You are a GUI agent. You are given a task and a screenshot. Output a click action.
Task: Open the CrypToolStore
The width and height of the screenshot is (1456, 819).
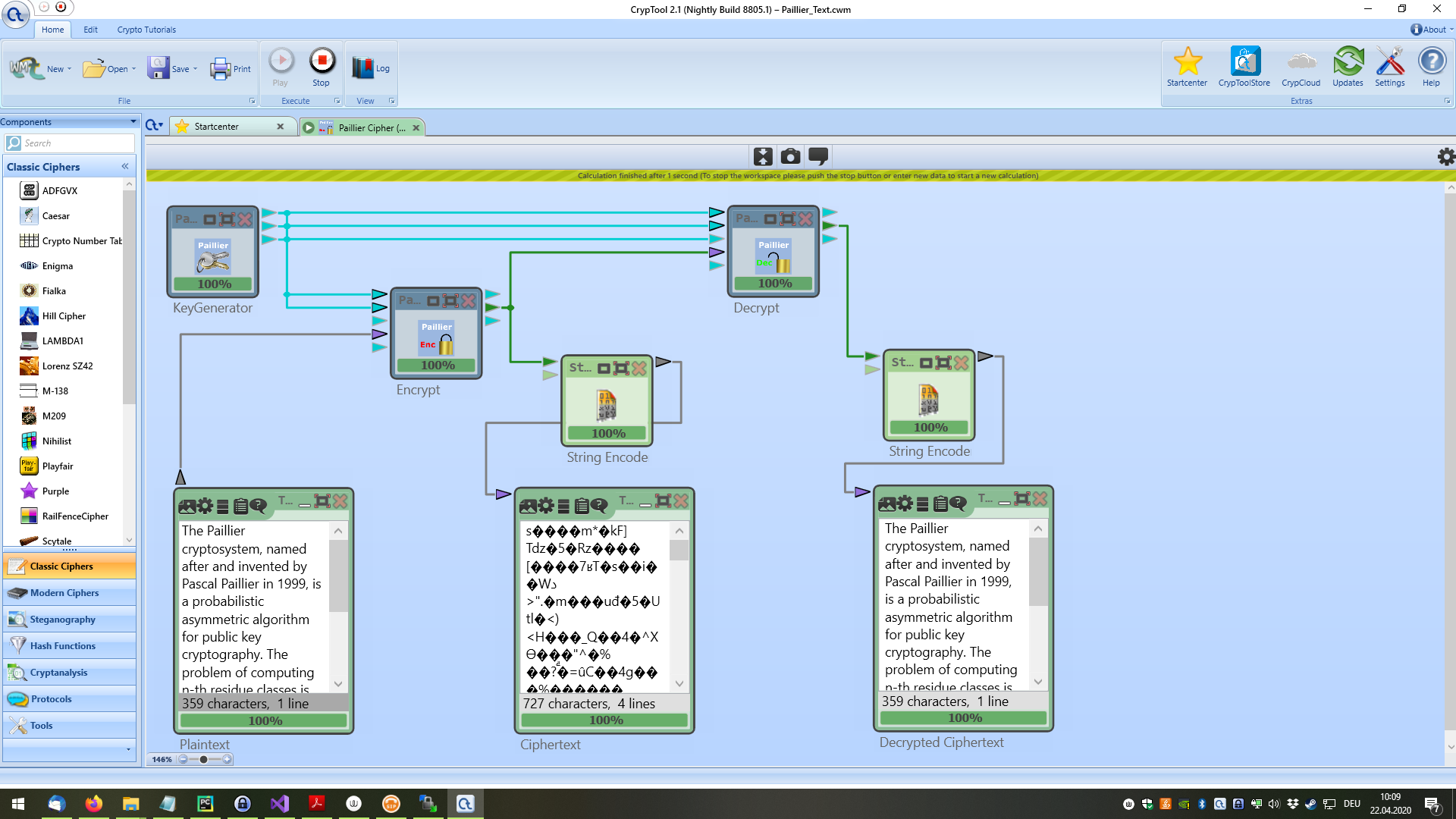[1244, 67]
